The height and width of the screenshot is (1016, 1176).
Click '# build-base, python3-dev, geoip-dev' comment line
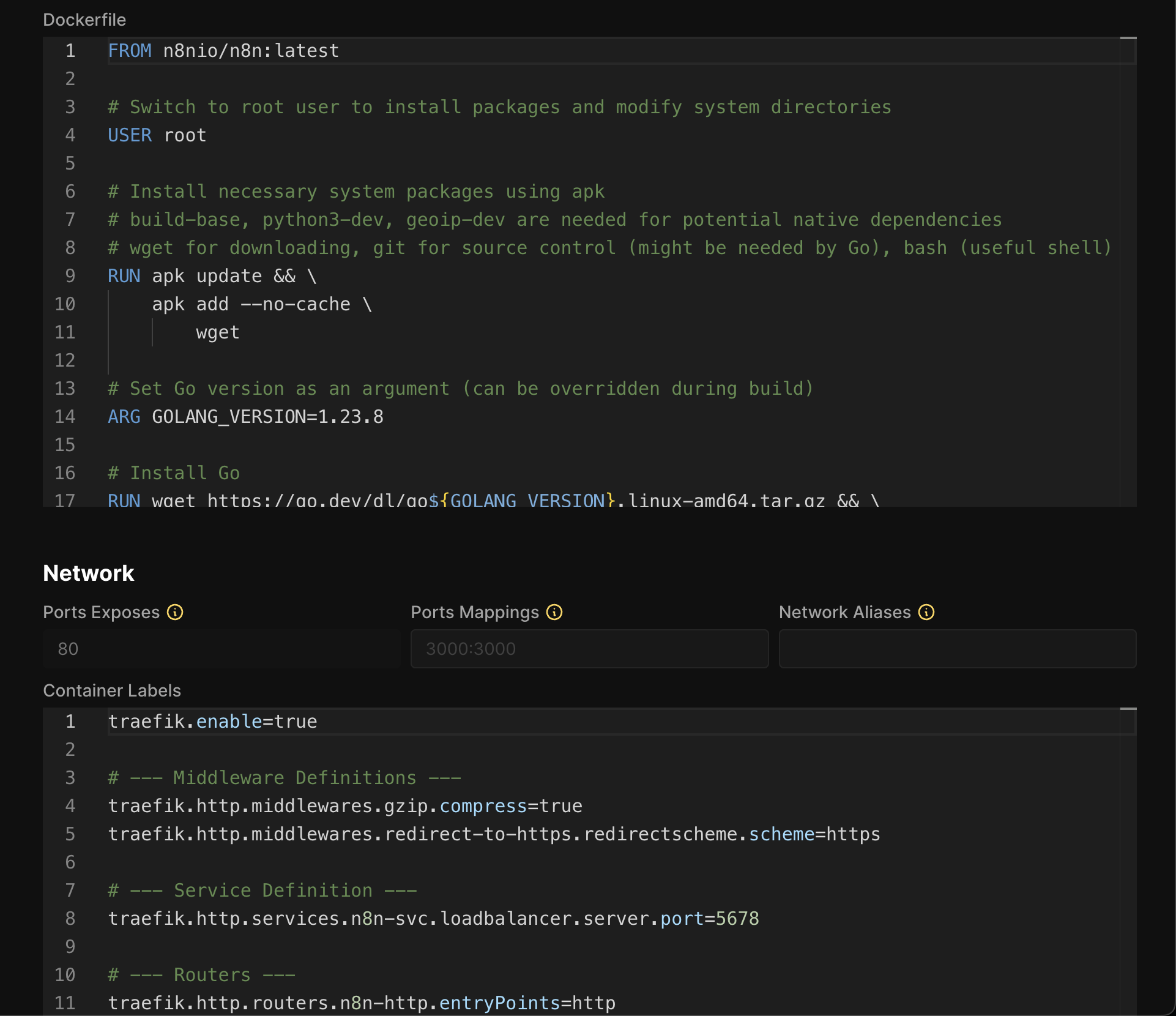[555, 220]
